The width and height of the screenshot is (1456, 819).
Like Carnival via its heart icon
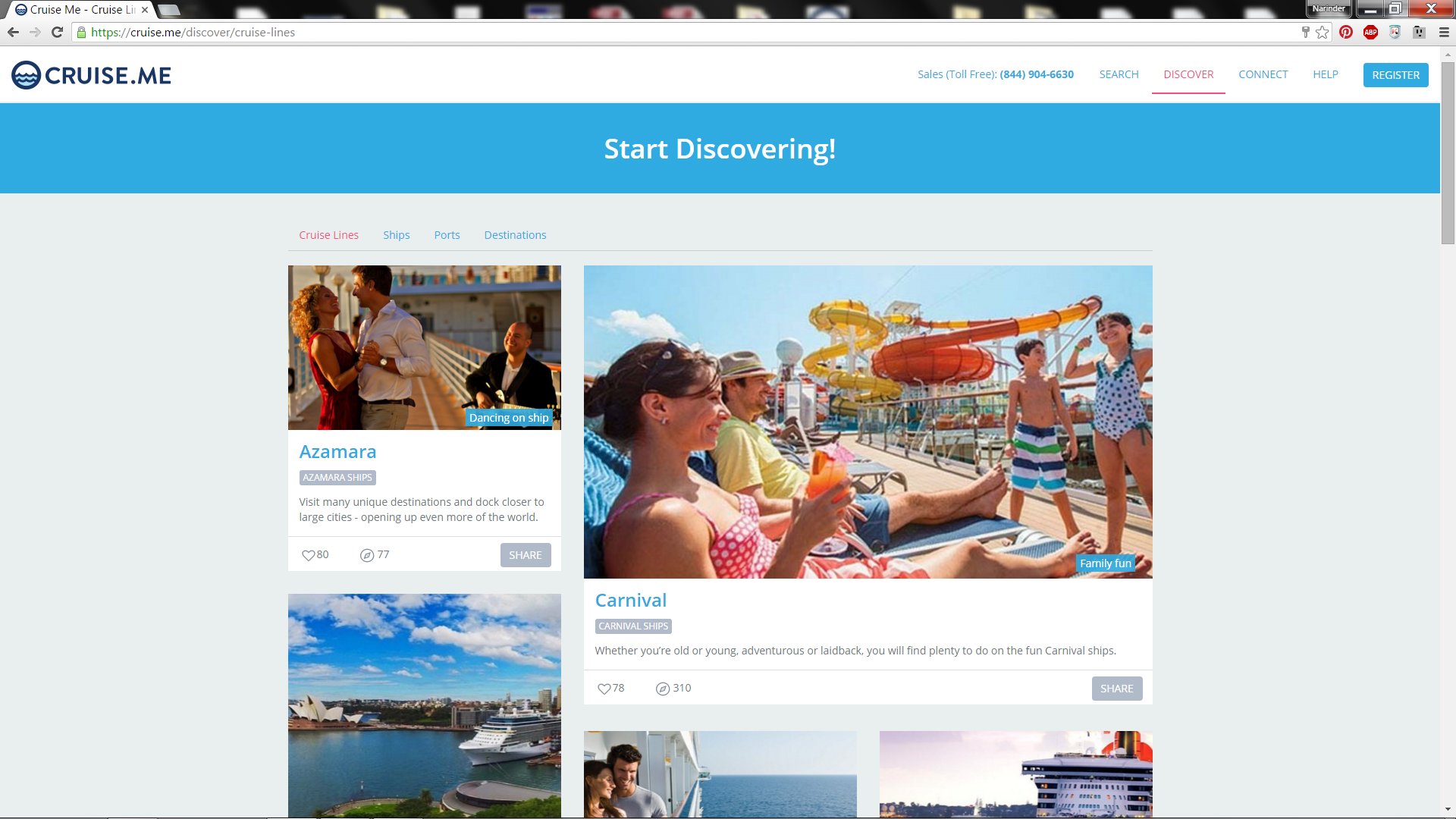tap(604, 688)
